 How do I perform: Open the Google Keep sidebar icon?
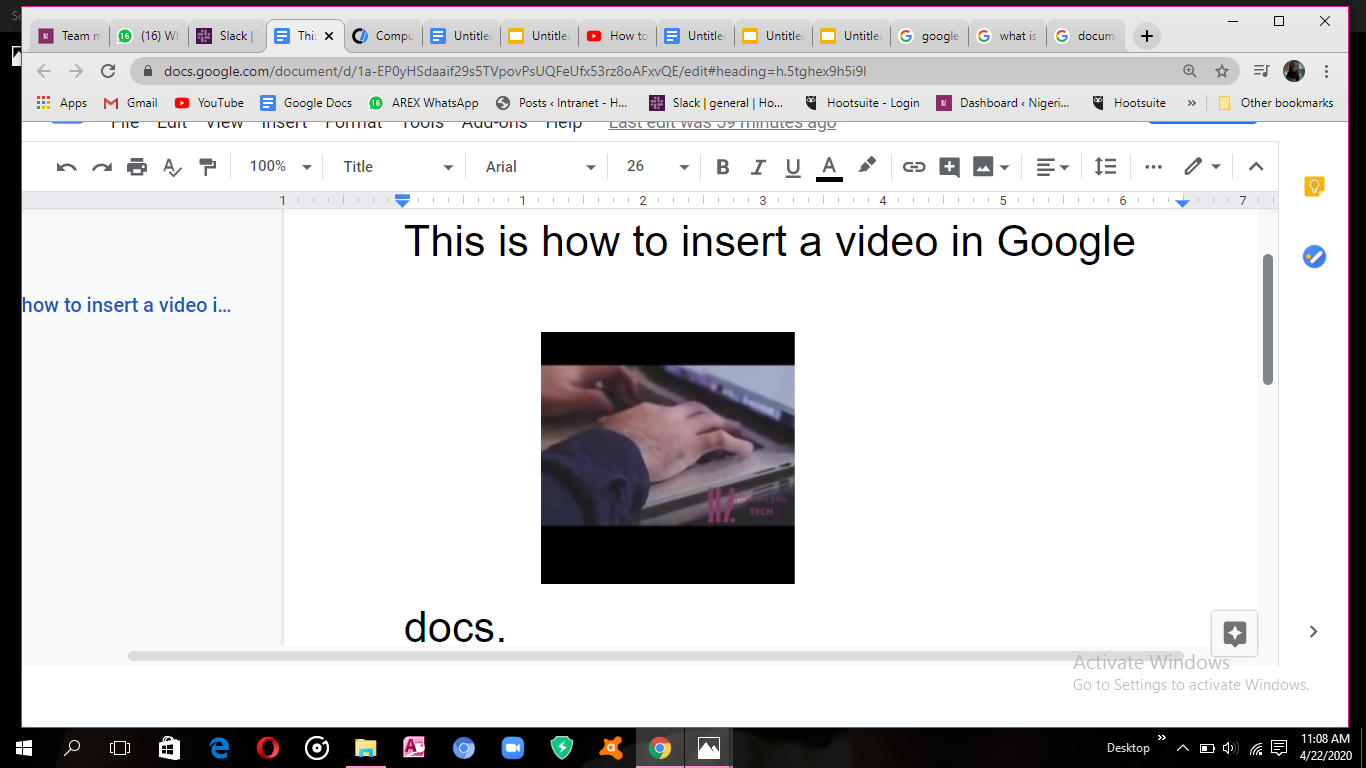[x=1314, y=186]
